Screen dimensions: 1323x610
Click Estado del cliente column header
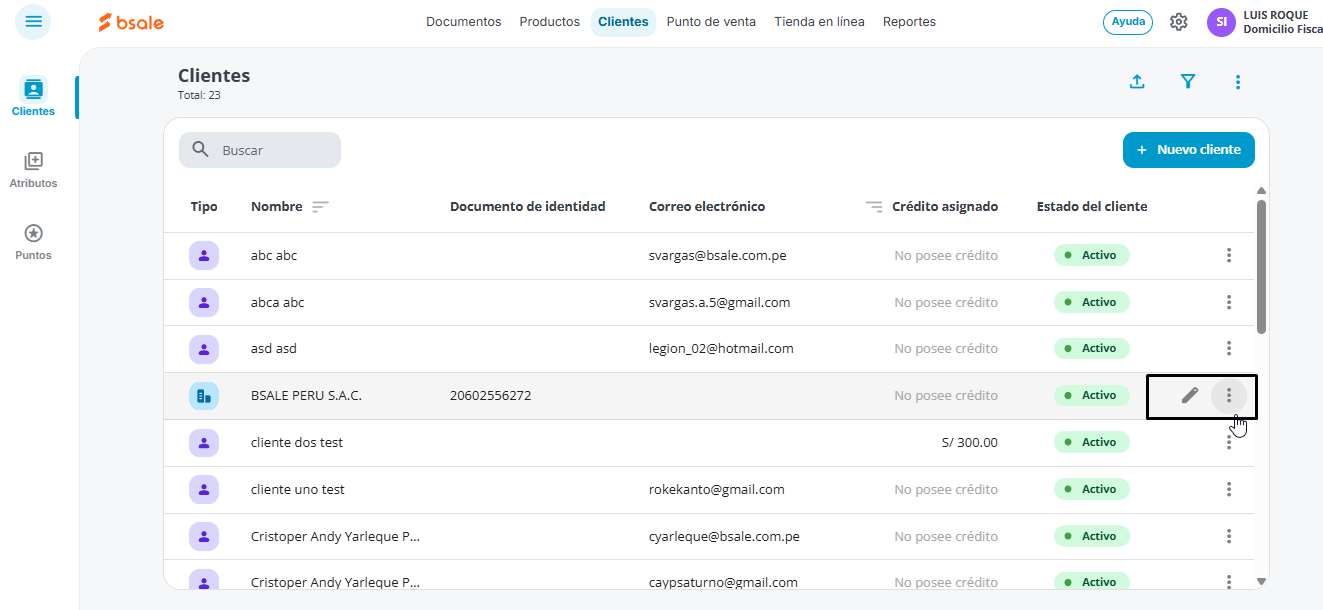point(1092,207)
